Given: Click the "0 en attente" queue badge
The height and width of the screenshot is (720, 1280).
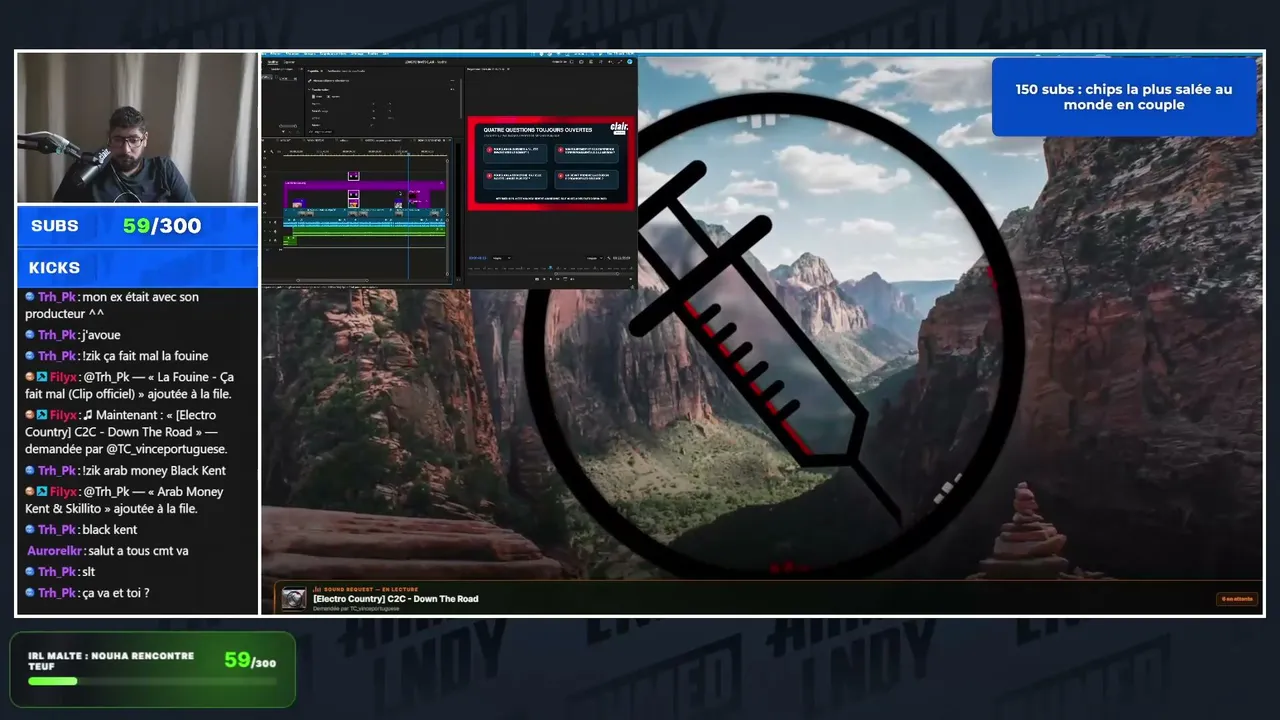Looking at the screenshot, I should (x=1236, y=599).
